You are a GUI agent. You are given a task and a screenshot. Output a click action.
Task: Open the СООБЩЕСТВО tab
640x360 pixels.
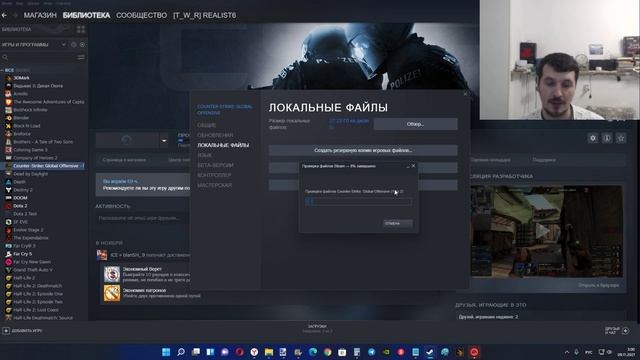coord(141,15)
